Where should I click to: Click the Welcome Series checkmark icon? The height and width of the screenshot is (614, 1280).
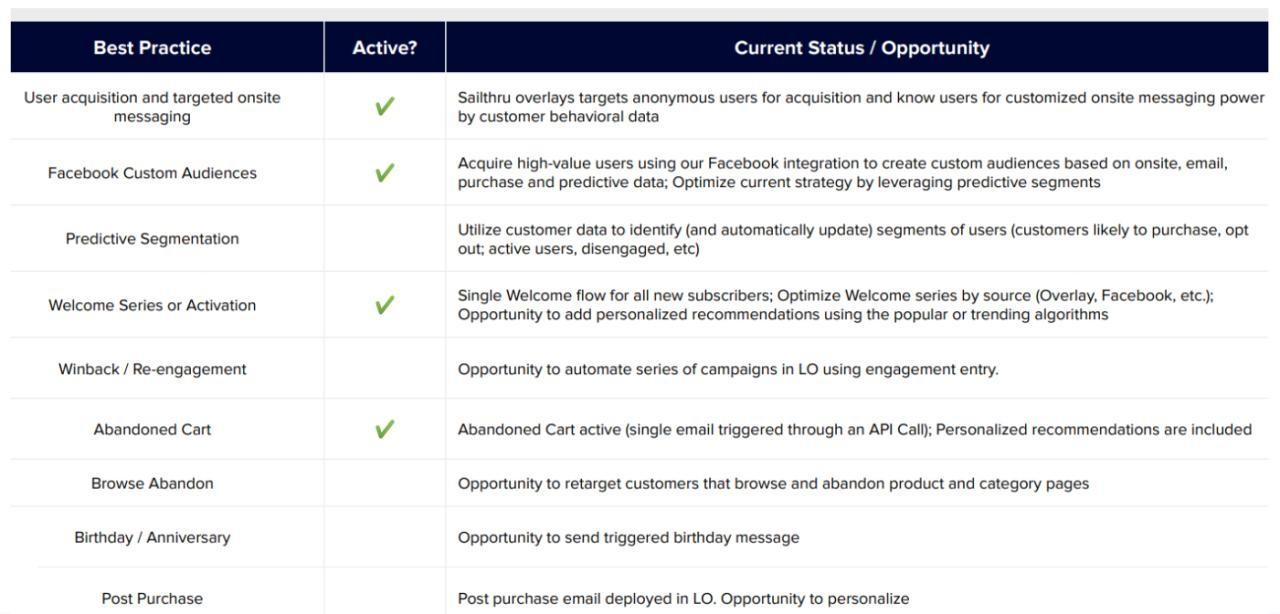(x=384, y=305)
